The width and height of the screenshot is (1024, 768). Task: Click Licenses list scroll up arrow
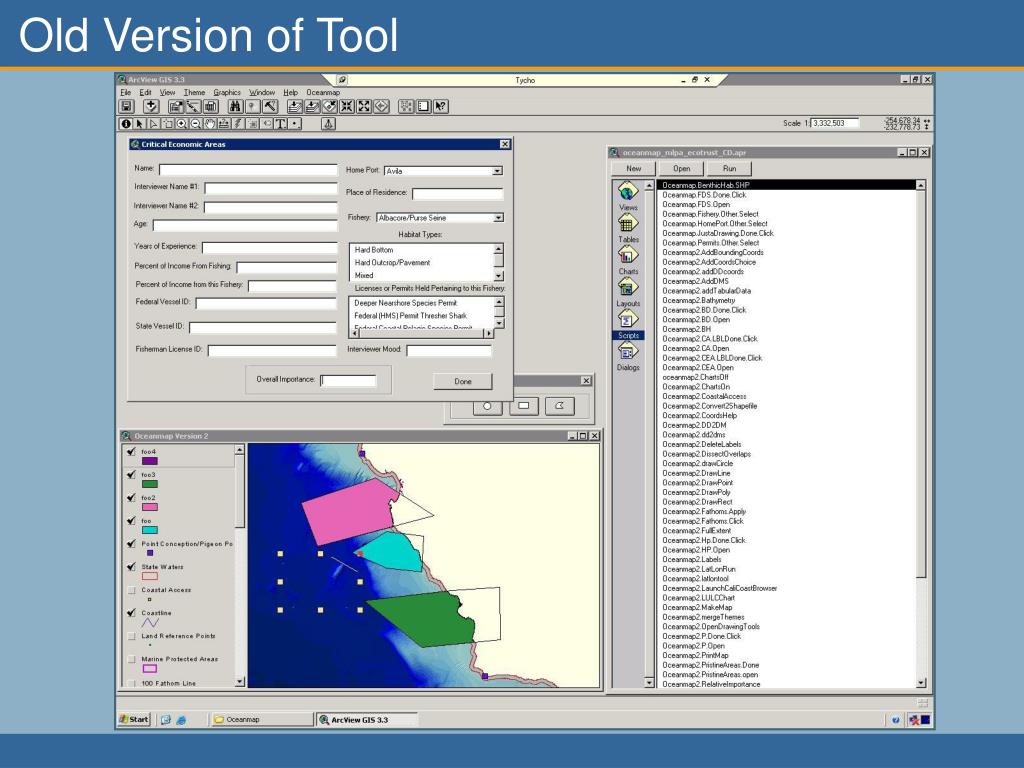500,302
